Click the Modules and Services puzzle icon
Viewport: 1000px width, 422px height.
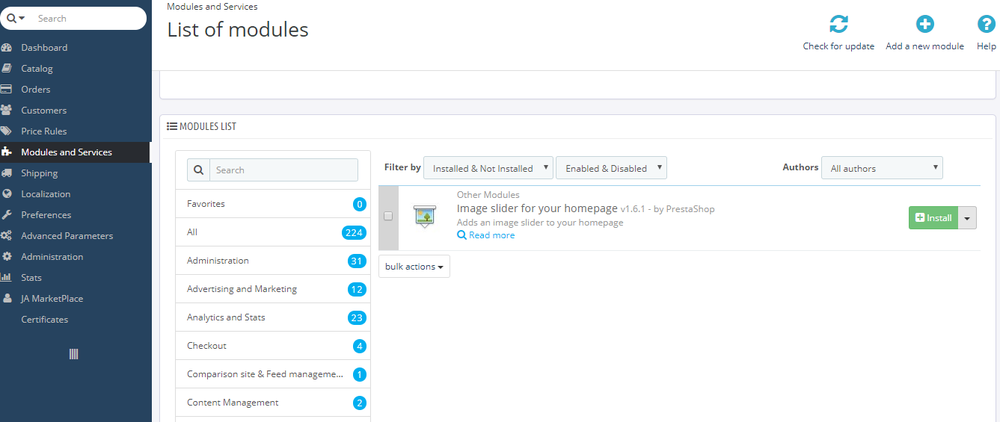coord(6,152)
